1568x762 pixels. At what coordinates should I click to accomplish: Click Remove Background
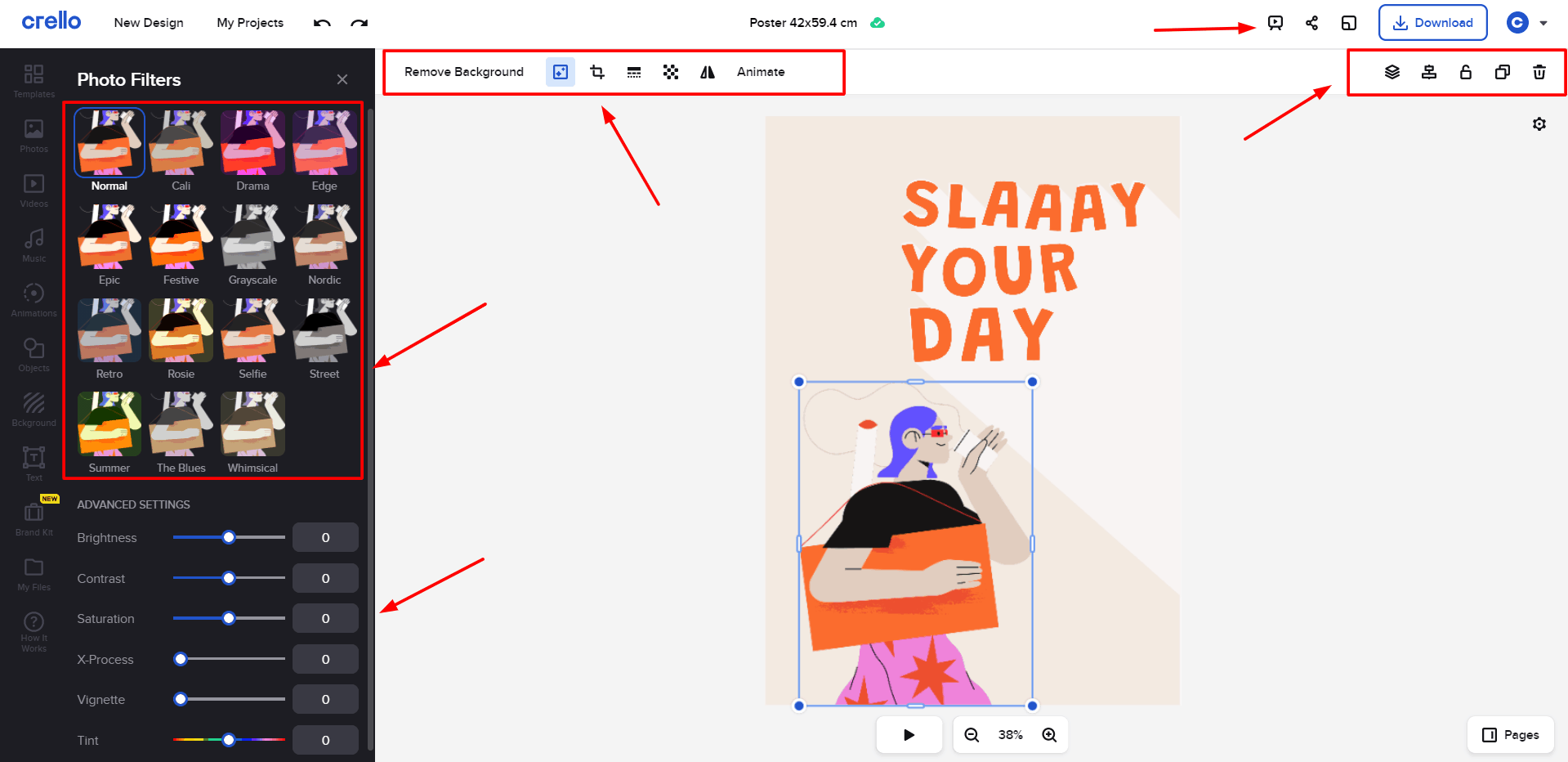[464, 72]
